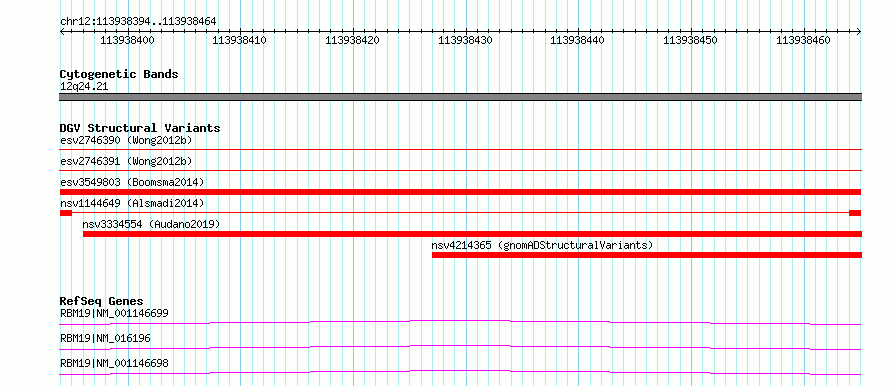Select nsv1144649 left red end block
This screenshot has width=890, height=386.
pos(66,213)
